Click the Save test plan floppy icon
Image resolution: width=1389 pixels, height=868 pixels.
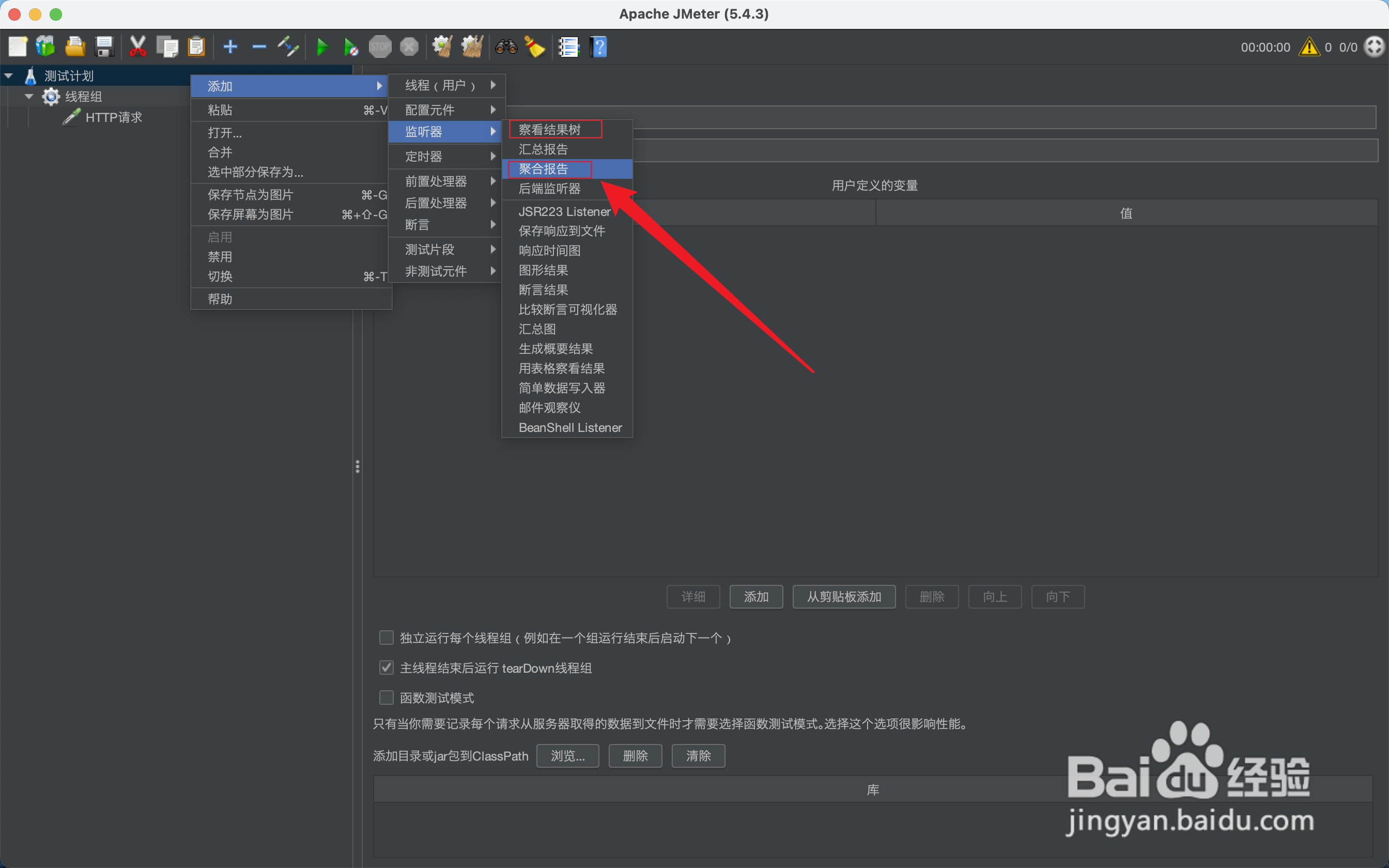(104, 47)
